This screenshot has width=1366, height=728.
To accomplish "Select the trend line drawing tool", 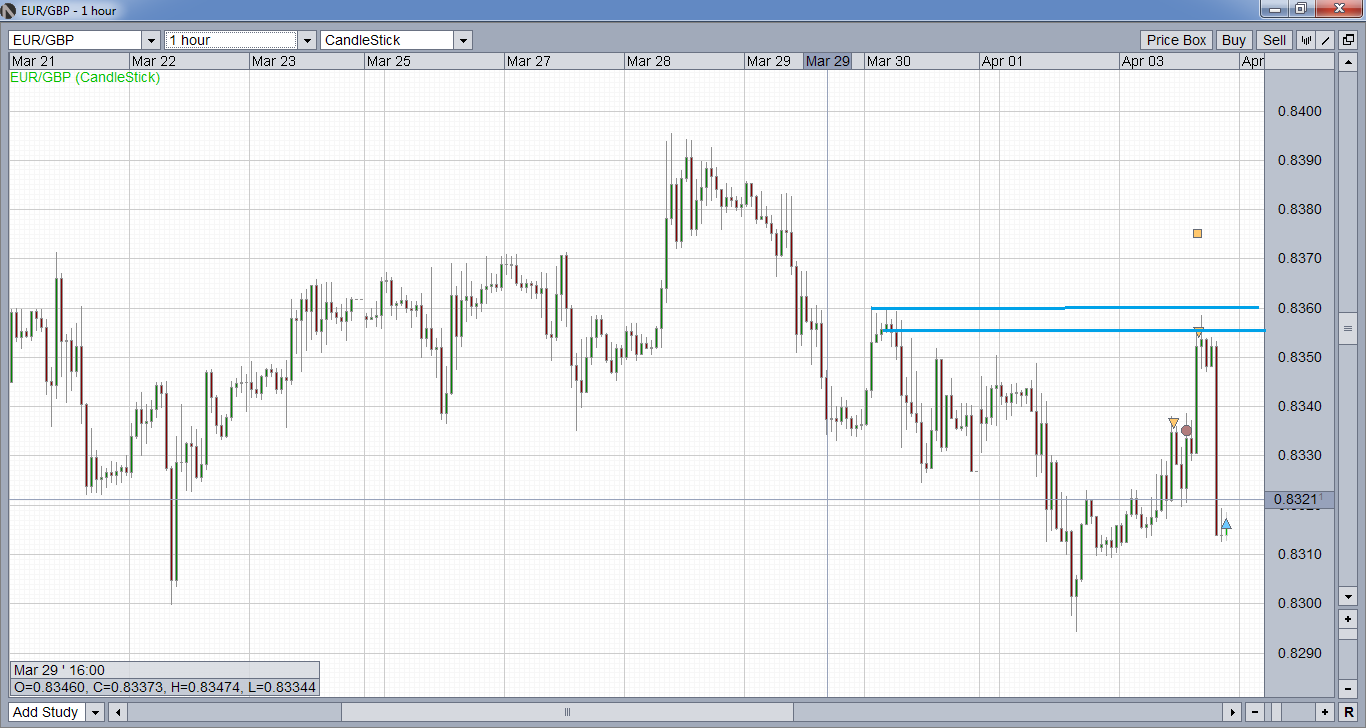I will pos(1325,40).
